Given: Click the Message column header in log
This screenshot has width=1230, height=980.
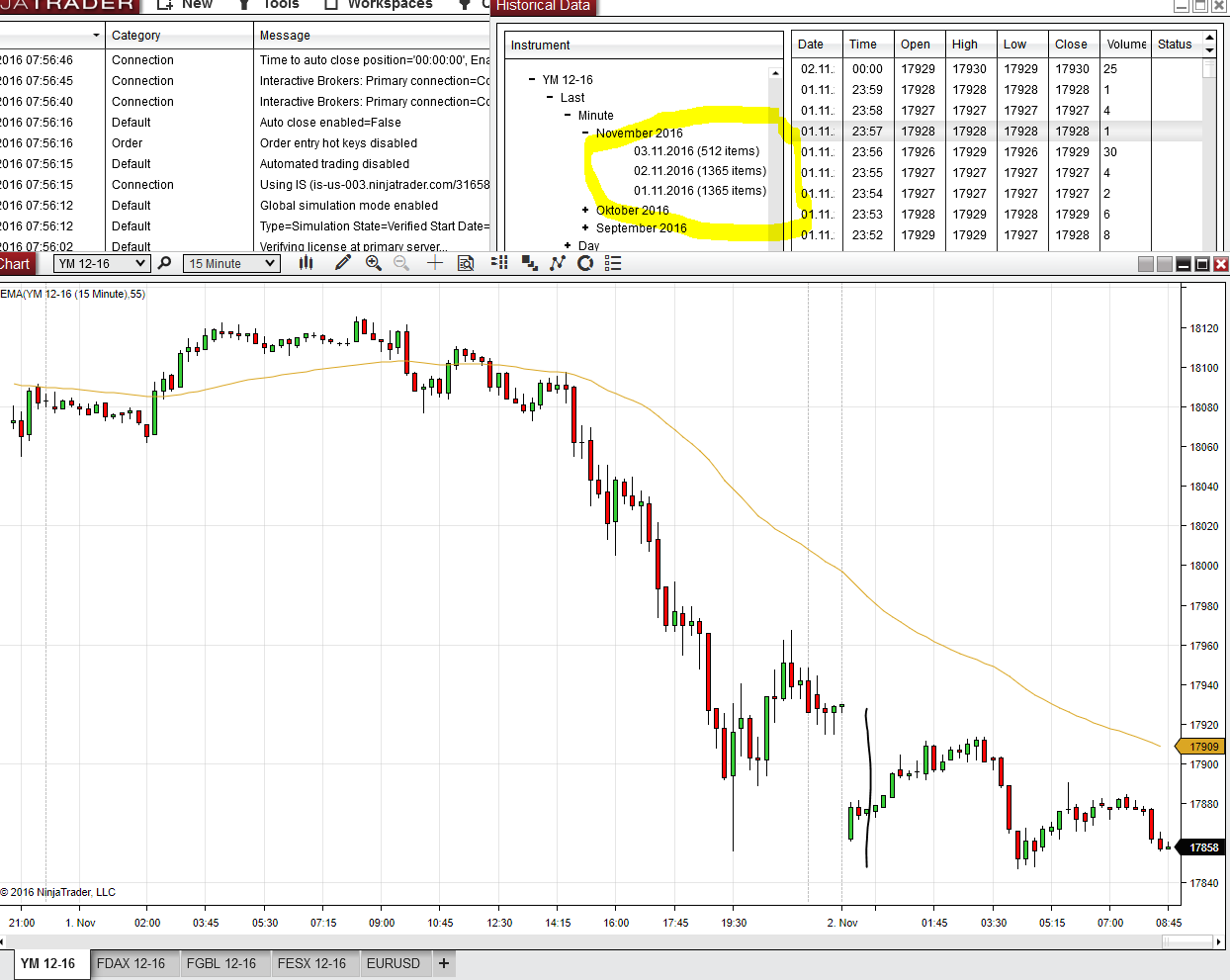Looking at the screenshot, I should [373, 36].
